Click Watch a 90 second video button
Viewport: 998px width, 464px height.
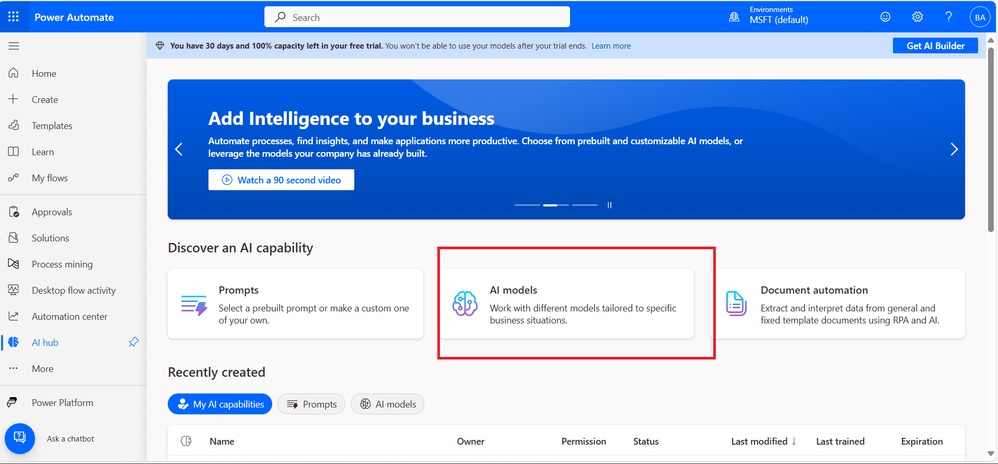pyautogui.click(x=281, y=179)
